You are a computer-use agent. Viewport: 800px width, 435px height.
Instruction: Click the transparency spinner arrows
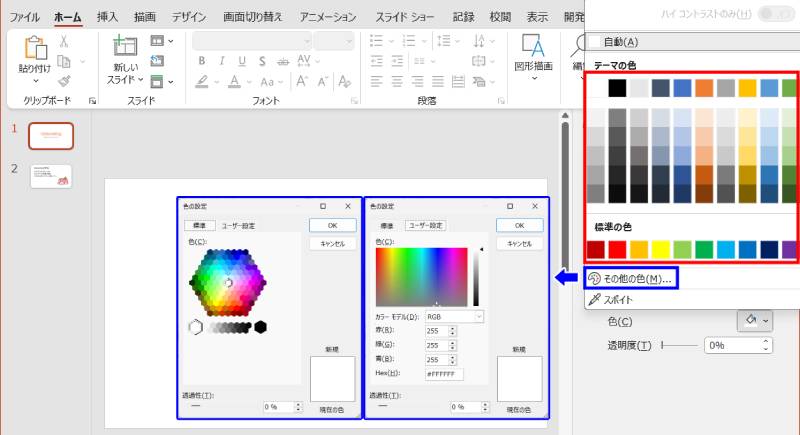pyautogui.click(x=766, y=345)
